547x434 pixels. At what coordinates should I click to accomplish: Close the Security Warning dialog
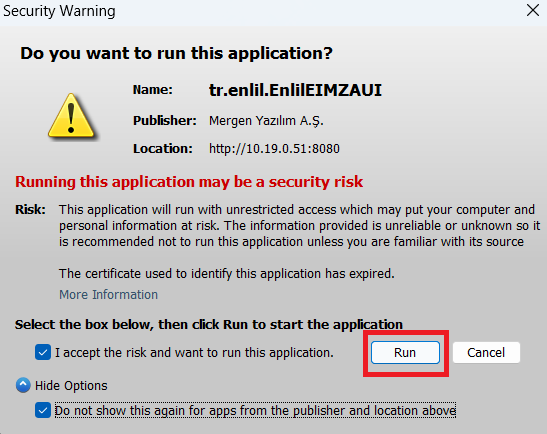(x=533, y=10)
